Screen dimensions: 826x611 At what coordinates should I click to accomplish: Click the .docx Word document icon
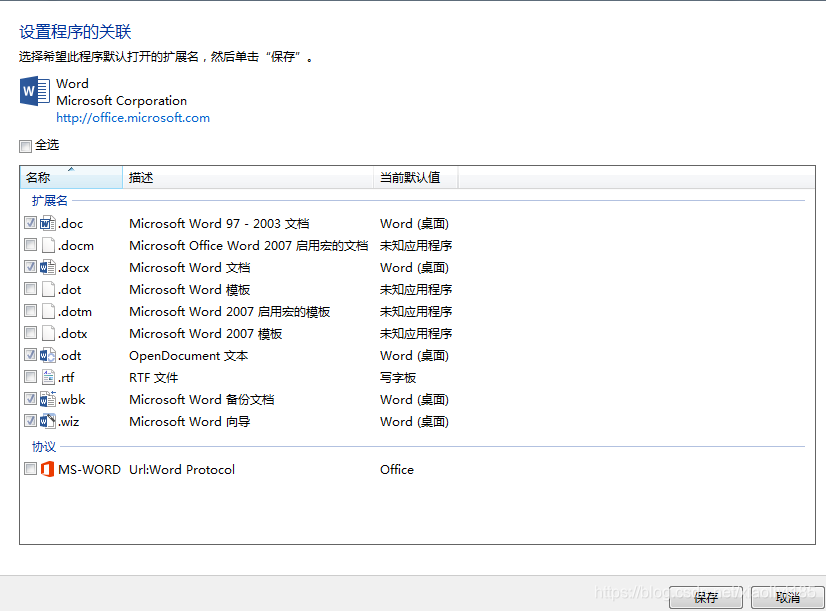click(x=47, y=268)
